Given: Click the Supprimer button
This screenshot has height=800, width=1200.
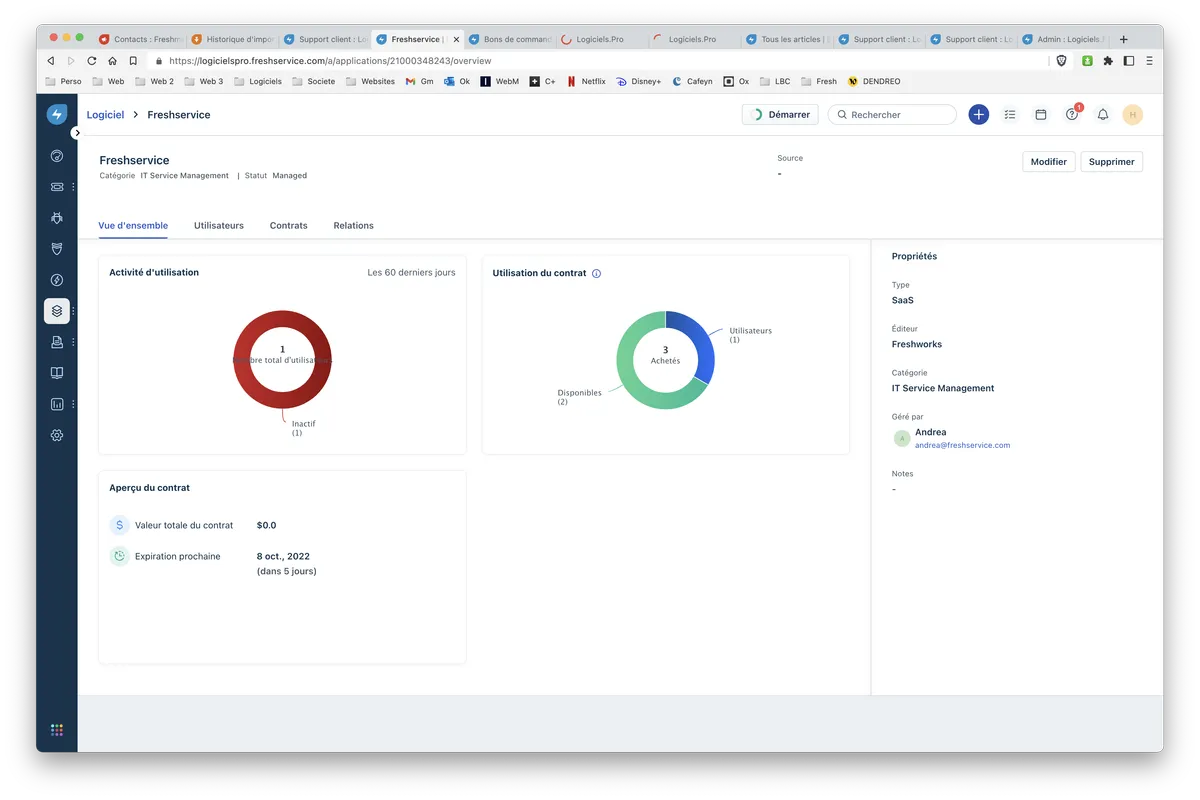Looking at the screenshot, I should click(x=1112, y=161).
